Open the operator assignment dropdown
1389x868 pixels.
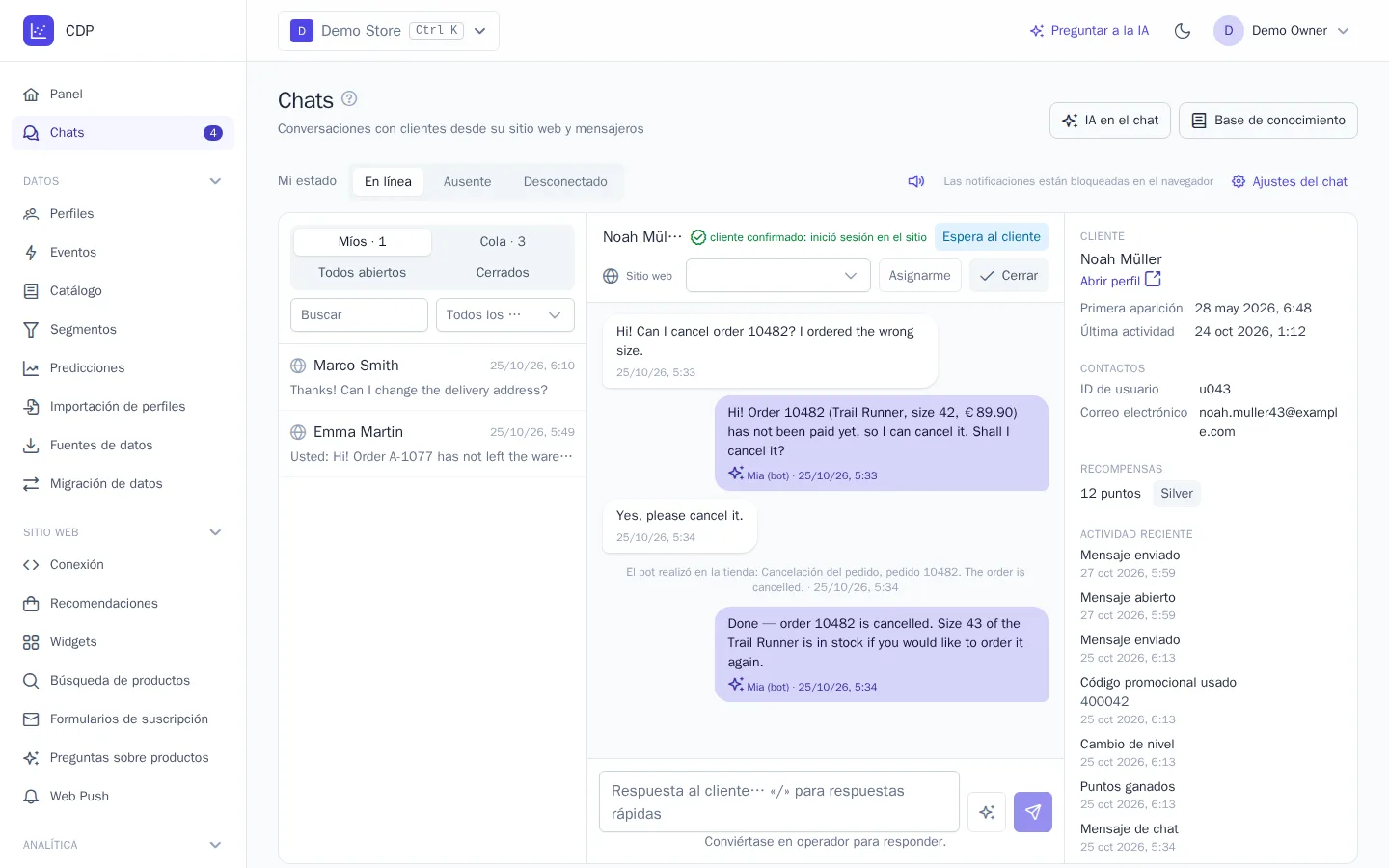pyautogui.click(x=778, y=276)
